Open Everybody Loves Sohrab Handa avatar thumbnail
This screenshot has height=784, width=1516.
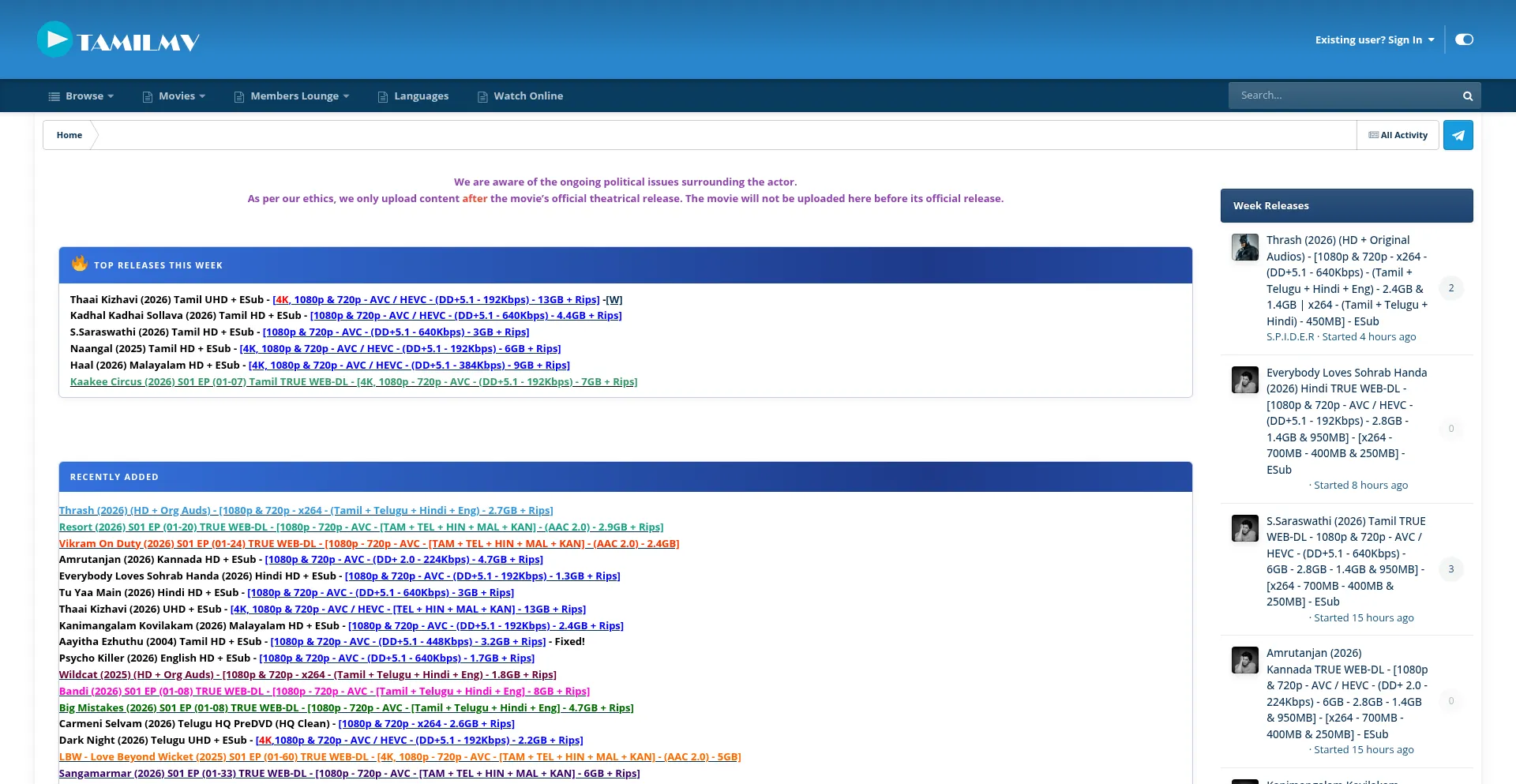coord(1245,380)
